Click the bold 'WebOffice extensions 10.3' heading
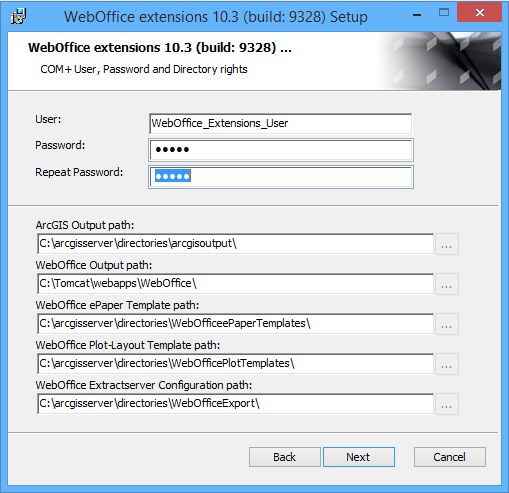 (160, 48)
